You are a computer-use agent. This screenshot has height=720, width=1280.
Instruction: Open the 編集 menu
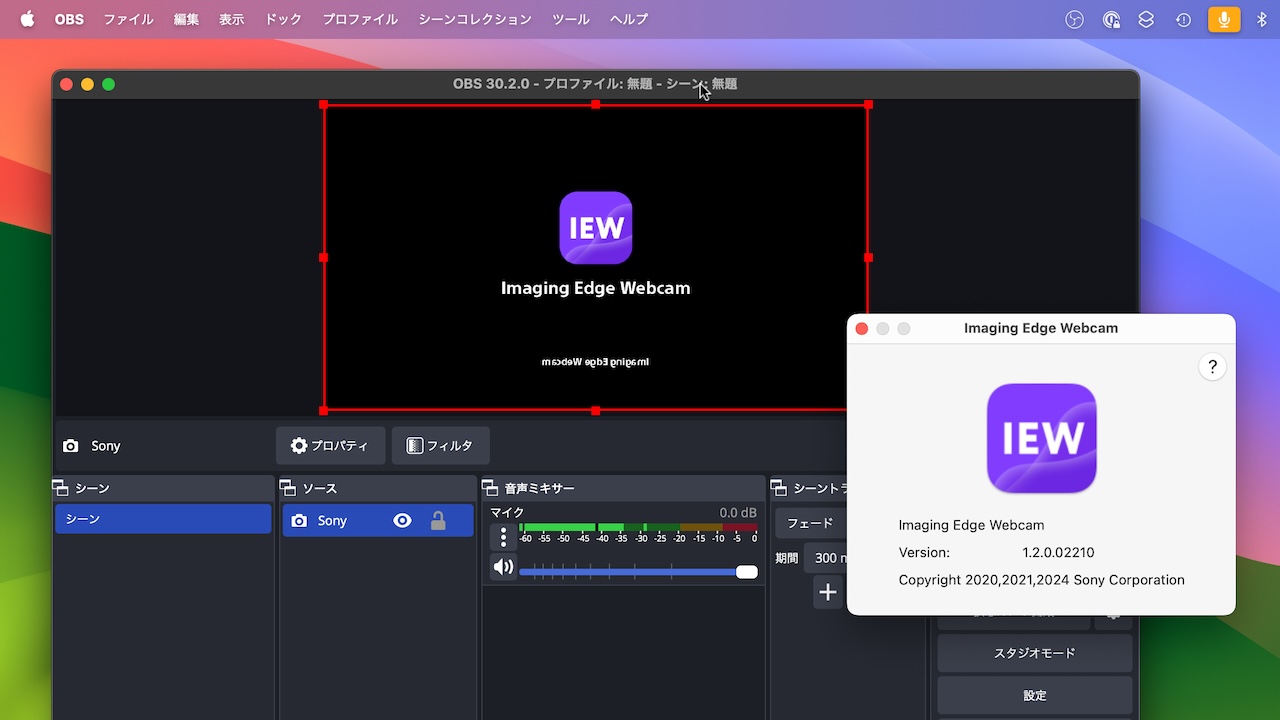point(186,19)
